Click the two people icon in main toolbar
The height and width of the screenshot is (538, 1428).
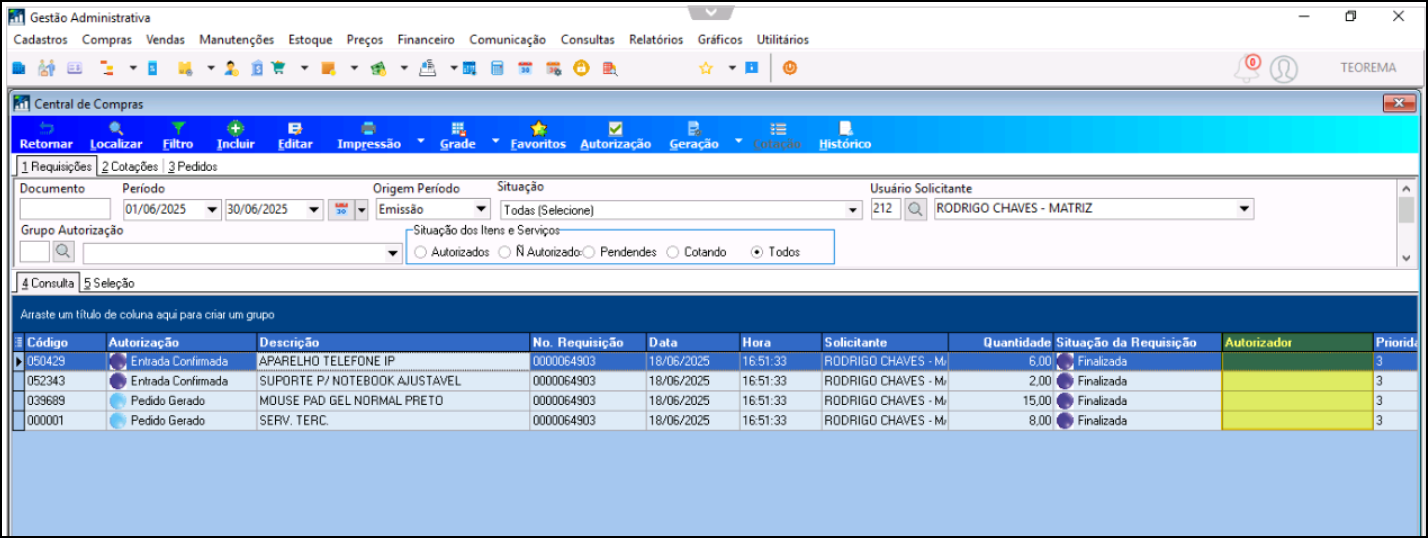pyautogui.click(x=46, y=68)
